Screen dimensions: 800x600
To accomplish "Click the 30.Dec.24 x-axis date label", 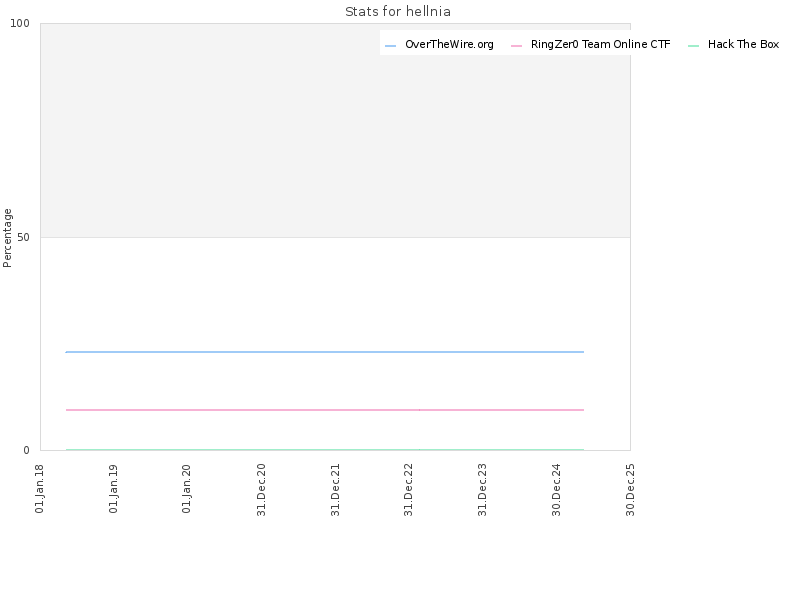I will (556, 490).
